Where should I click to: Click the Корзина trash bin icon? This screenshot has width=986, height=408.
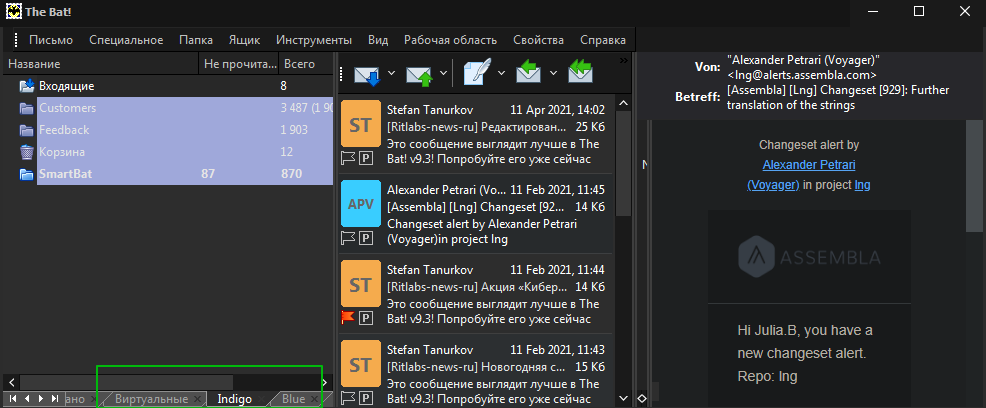click(26, 152)
